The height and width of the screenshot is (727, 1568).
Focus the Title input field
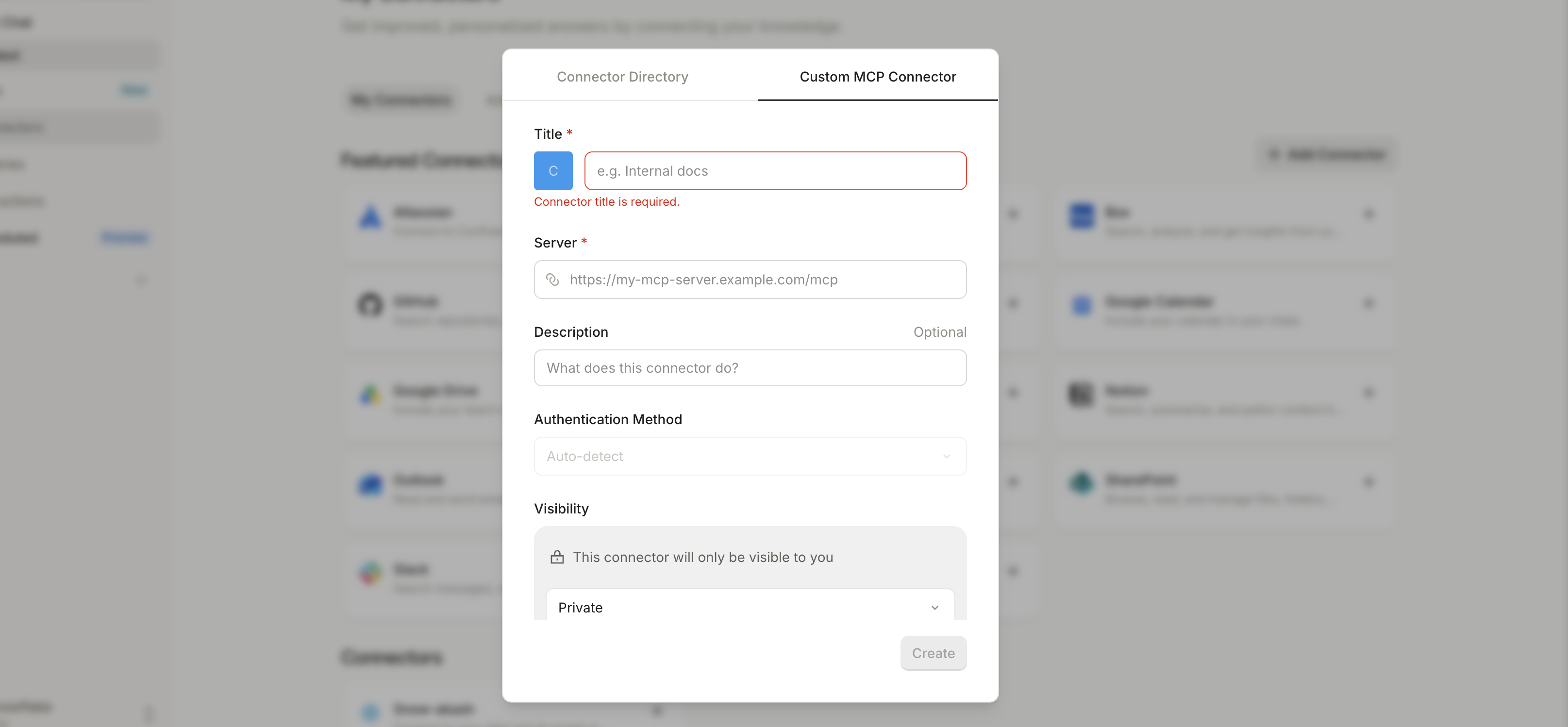pos(775,171)
